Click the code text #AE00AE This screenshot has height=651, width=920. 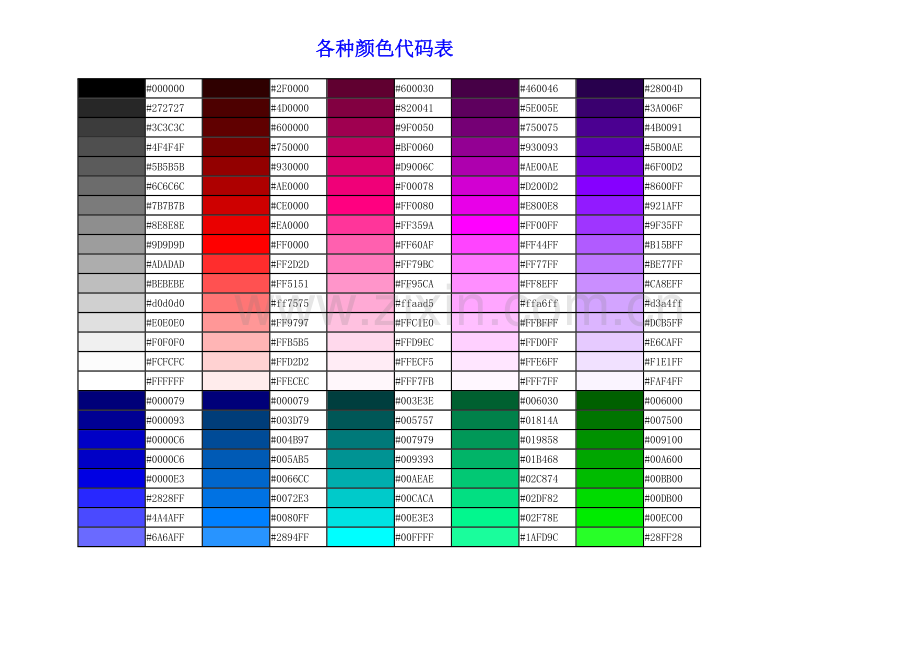[x=539, y=167]
